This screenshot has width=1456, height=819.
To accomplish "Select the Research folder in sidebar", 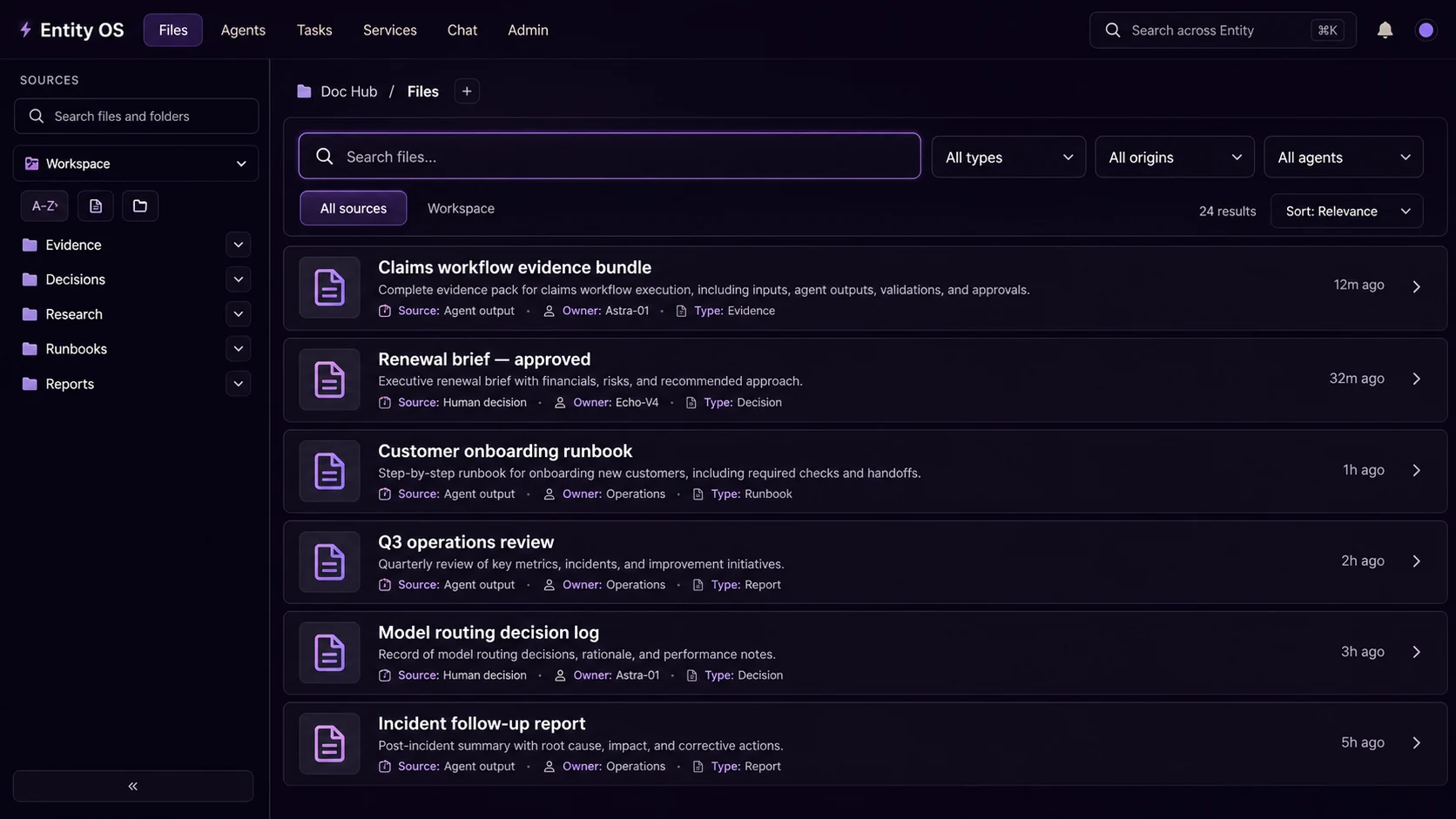I will pyautogui.click(x=74, y=314).
